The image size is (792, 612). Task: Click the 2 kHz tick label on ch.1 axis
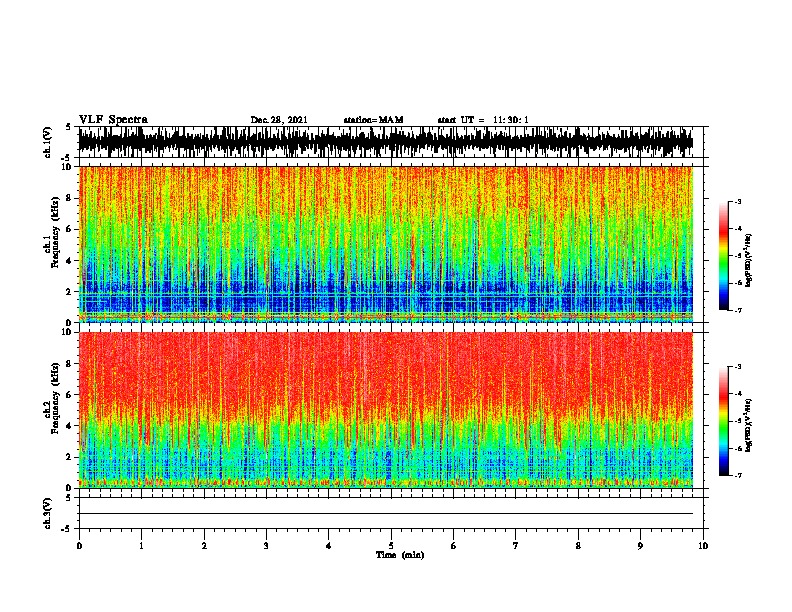tap(71, 292)
